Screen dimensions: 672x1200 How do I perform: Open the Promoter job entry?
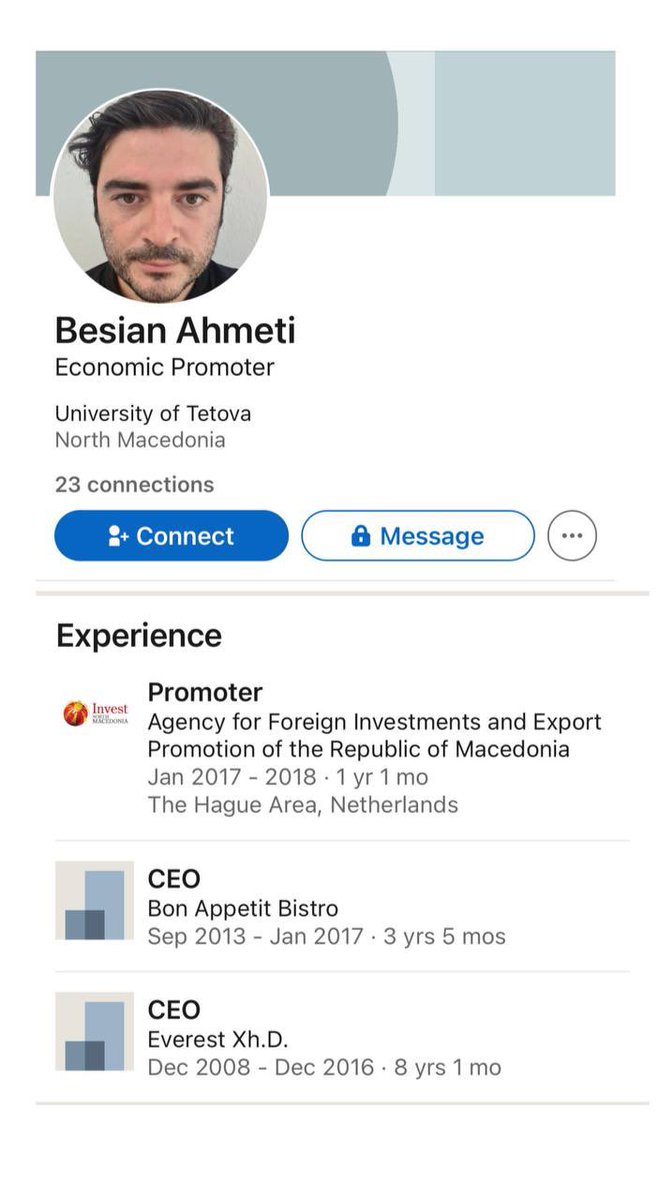click(205, 692)
